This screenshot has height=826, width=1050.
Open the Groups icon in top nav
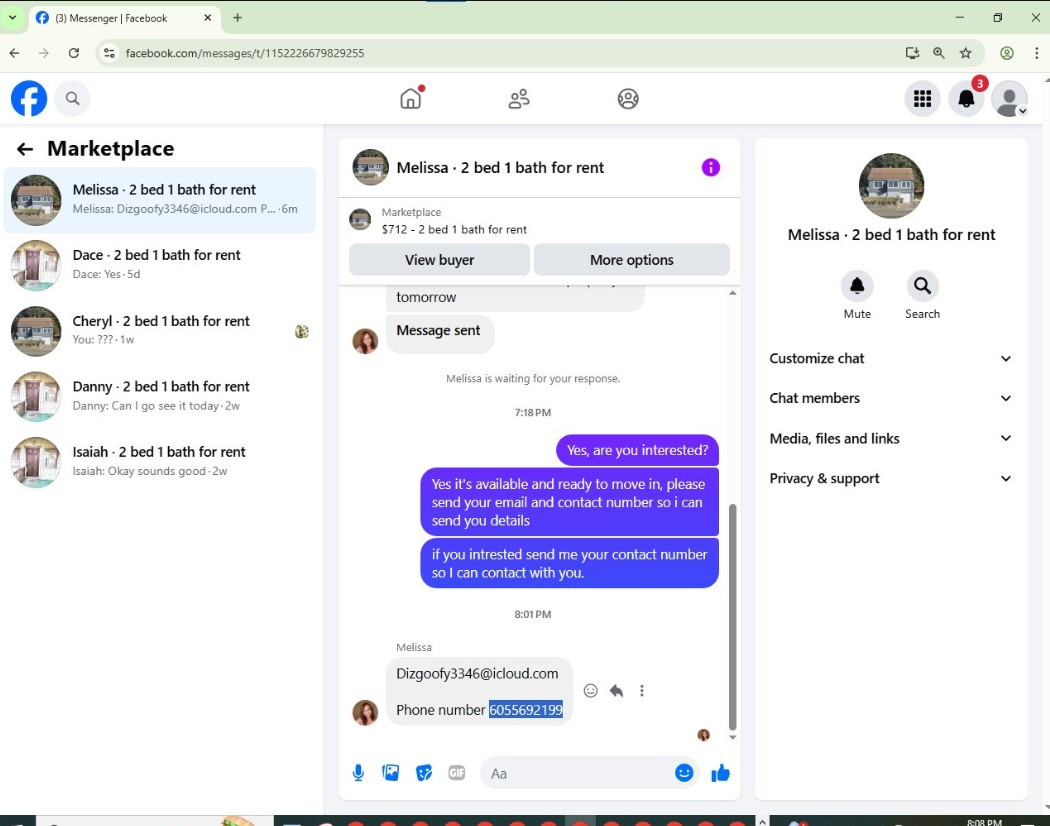coord(627,98)
